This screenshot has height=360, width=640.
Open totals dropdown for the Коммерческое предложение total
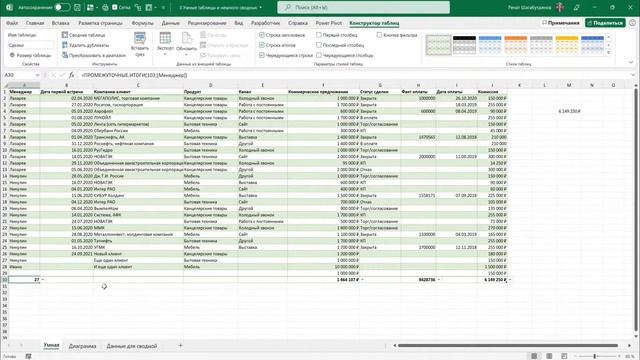pyautogui.click(x=362, y=280)
